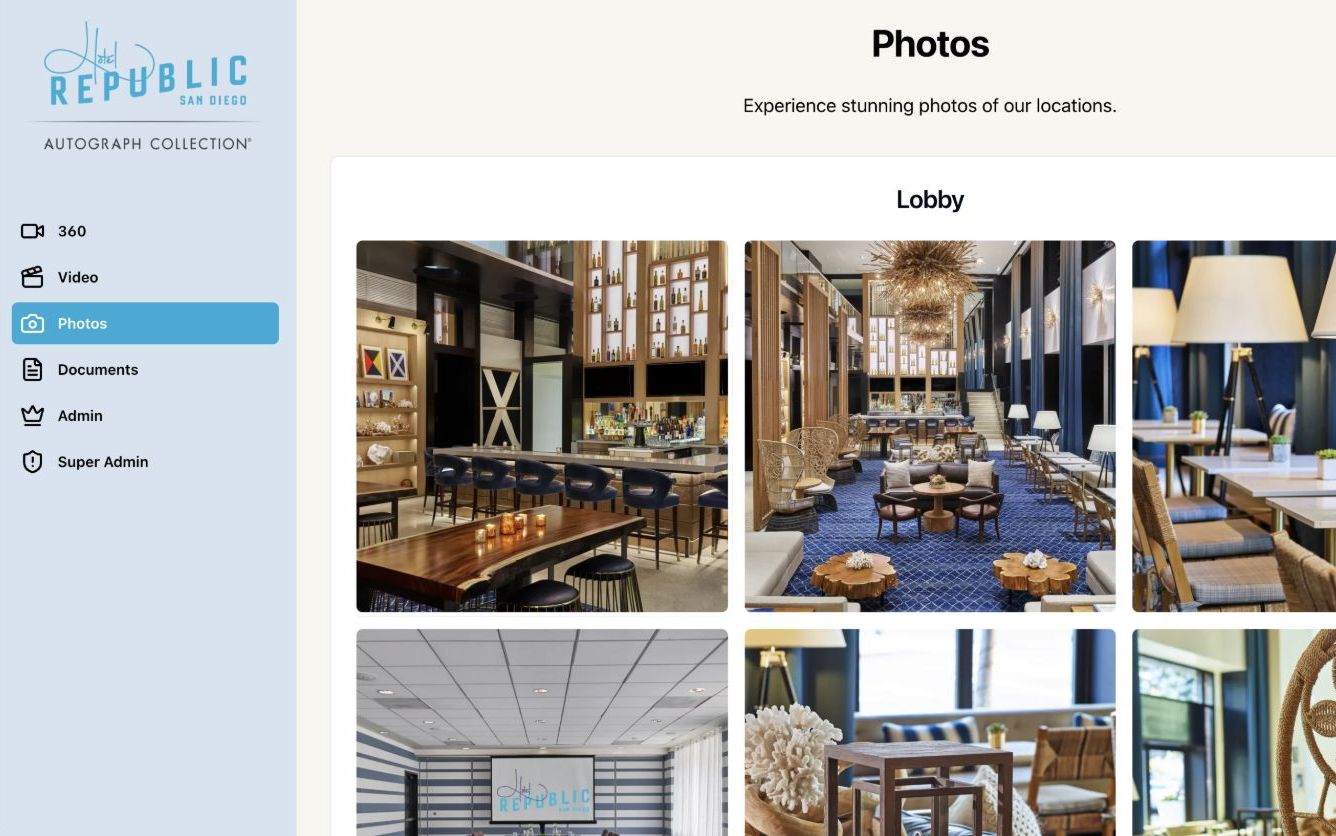Click the Admin crown icon
Screen dimensions: 1336x836
(32, 415)
